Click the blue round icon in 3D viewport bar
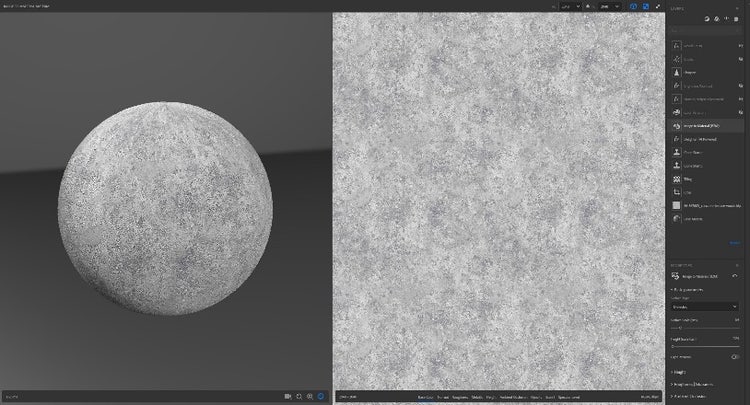 pos(321,396)
